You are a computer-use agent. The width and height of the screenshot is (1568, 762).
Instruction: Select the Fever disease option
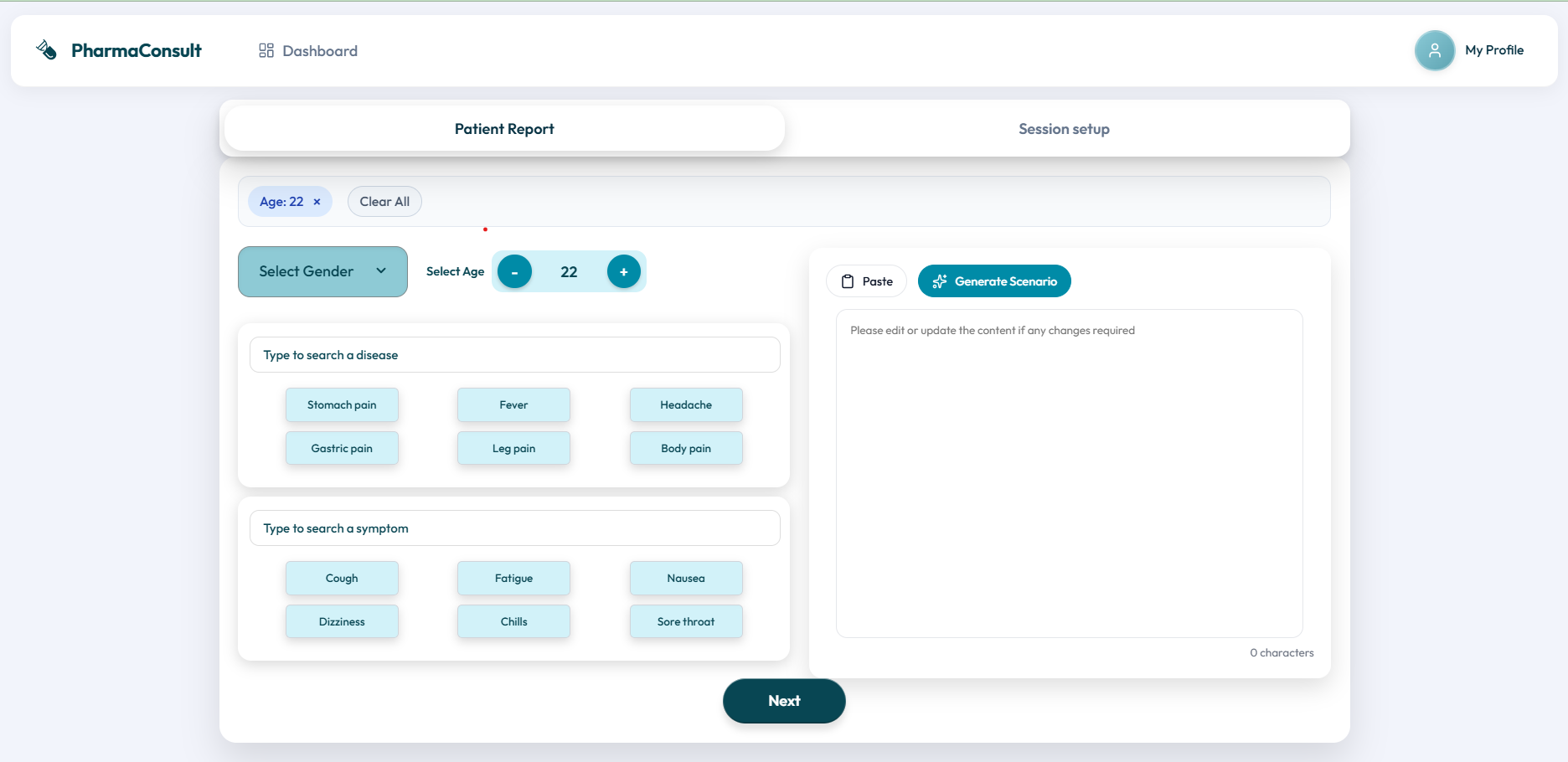[x=513, y=404]
